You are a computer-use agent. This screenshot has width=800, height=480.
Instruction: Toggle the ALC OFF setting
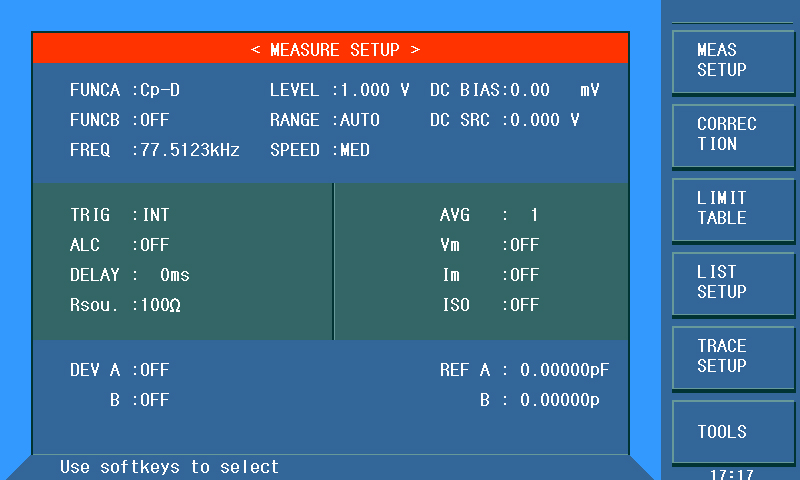click(x=155, y=245)
